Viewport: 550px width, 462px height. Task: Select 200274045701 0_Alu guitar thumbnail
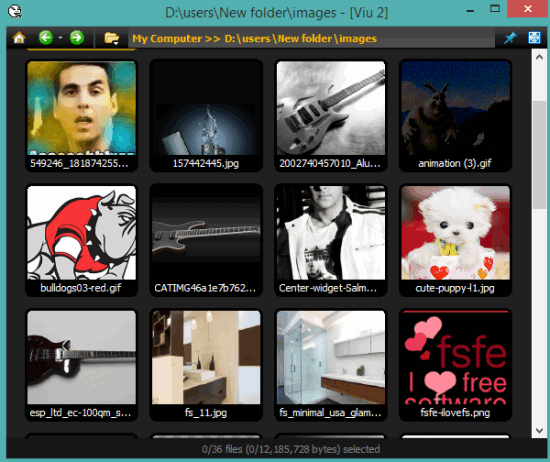click(x=330, y=115)
